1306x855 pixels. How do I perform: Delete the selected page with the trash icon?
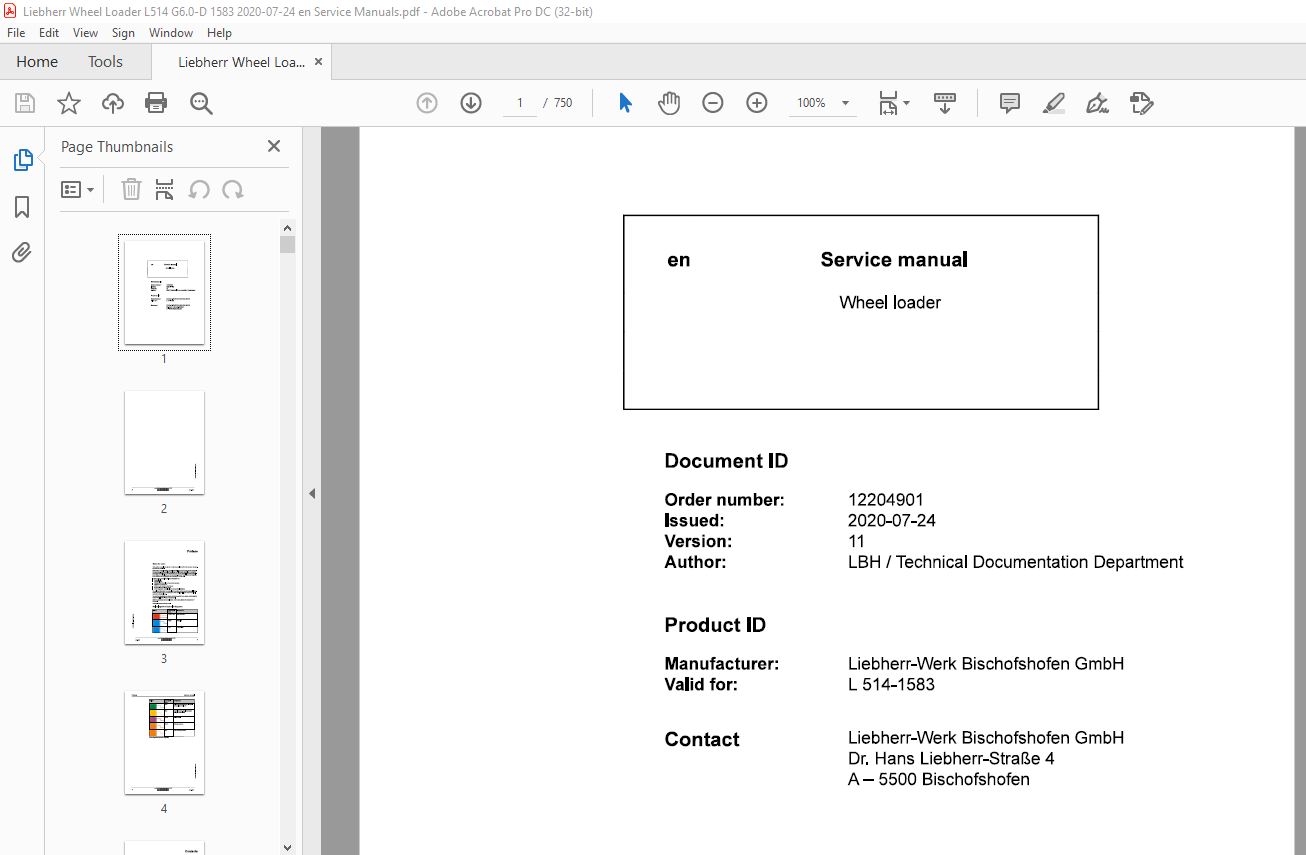pyautogui.click(x=131, y=189)
